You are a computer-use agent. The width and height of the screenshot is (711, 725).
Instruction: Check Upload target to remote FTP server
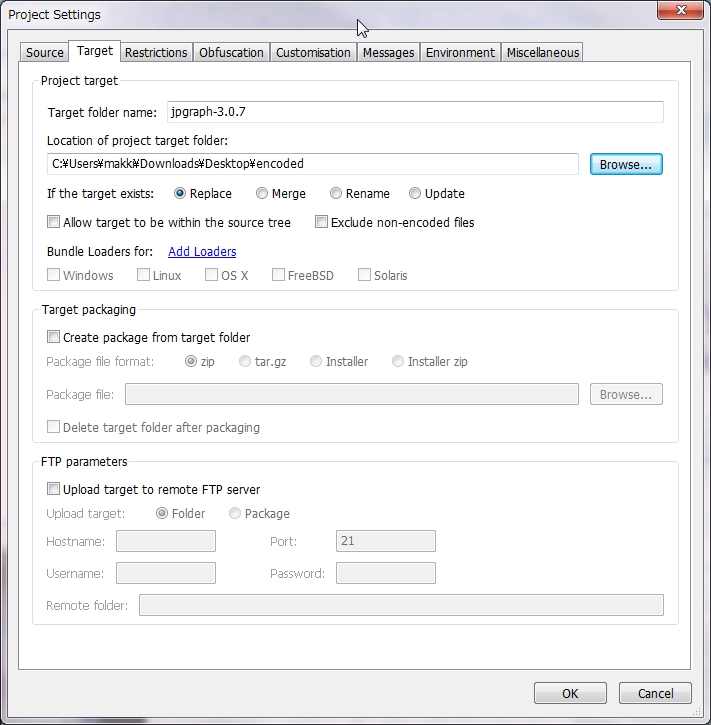pos(54,490)
